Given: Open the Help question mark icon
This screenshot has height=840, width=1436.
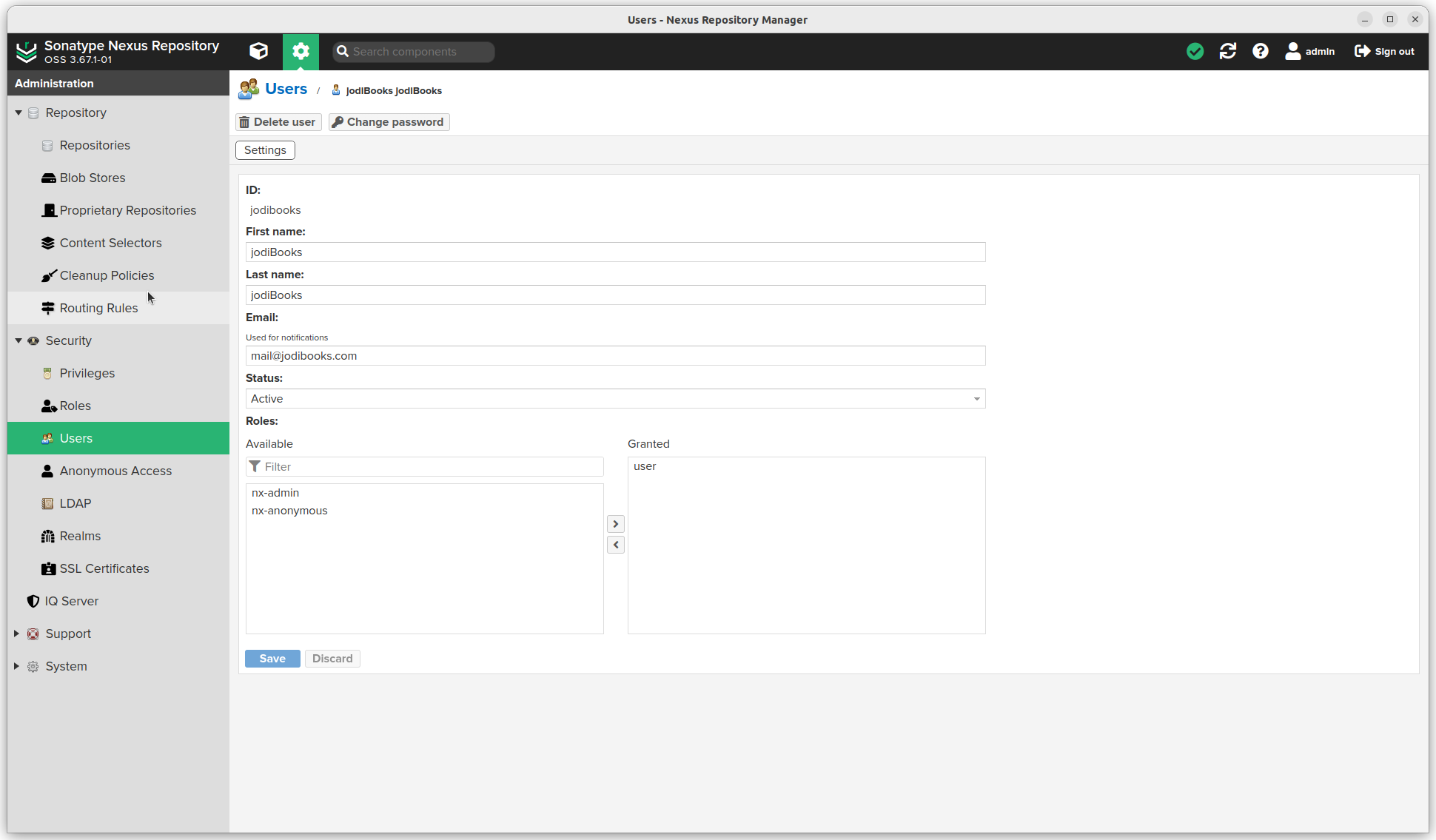Looking at the screenshot, I should tap(1261, 51).
